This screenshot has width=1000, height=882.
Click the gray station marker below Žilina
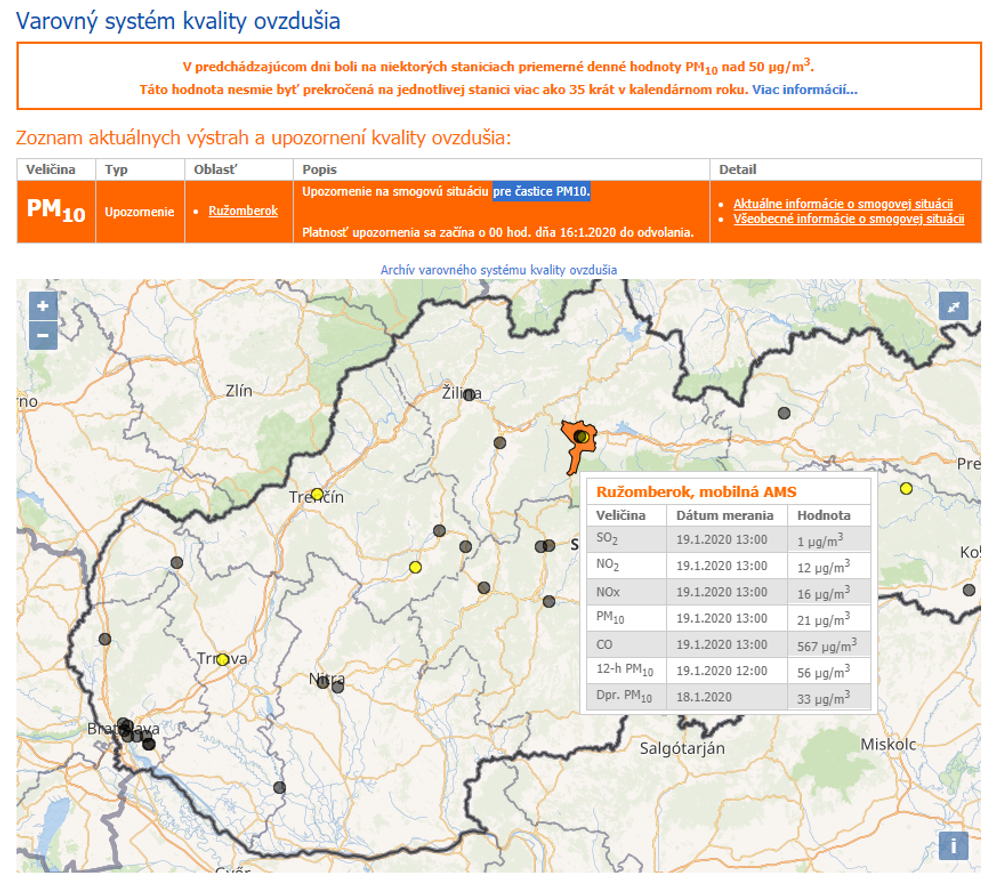pyautogui.click(x=500, y=443)
